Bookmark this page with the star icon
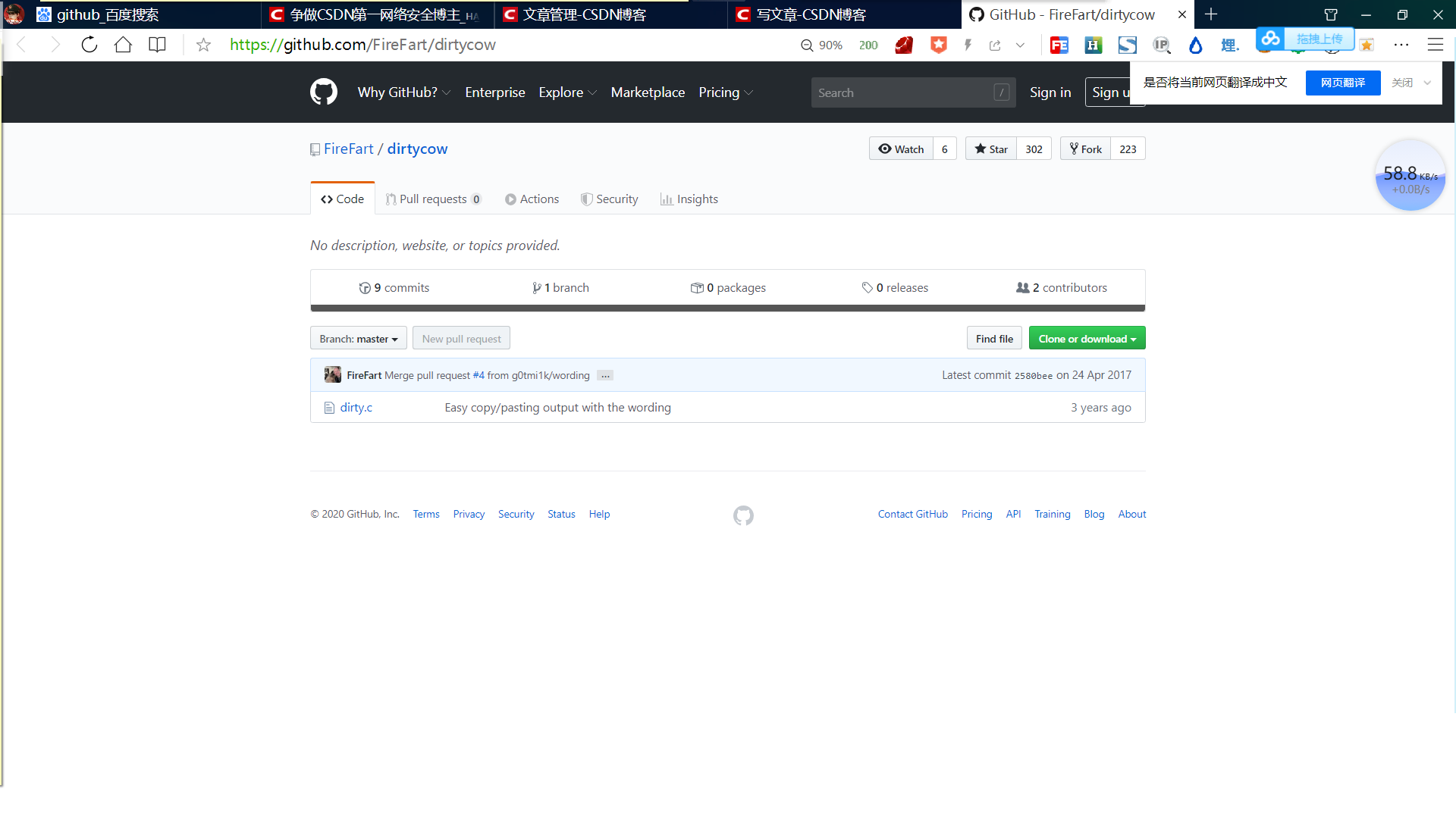This screenshot has width=1456, height=817. tap(203, 45)
